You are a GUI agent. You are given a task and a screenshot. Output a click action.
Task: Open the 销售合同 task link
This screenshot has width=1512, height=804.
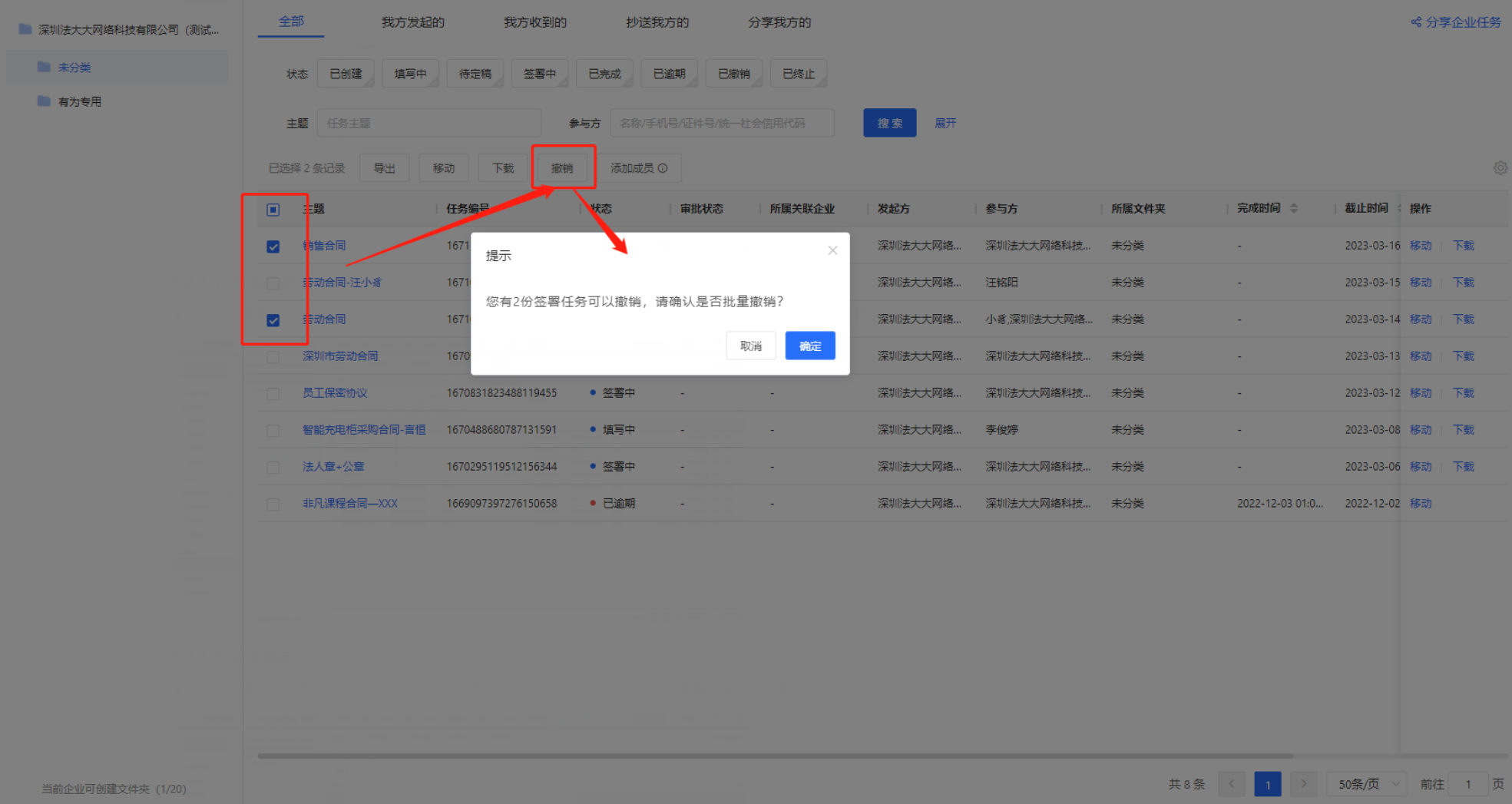324,246
